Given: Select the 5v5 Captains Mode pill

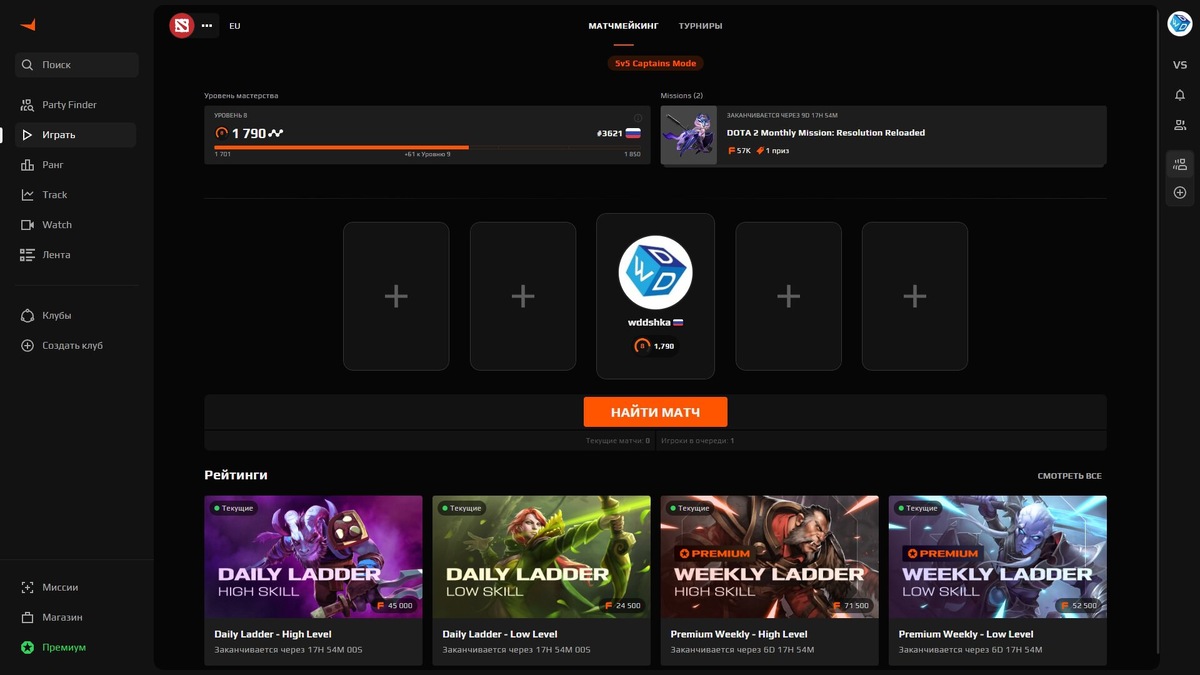Looking at the screenshot, I should click(x=656, y=63).
